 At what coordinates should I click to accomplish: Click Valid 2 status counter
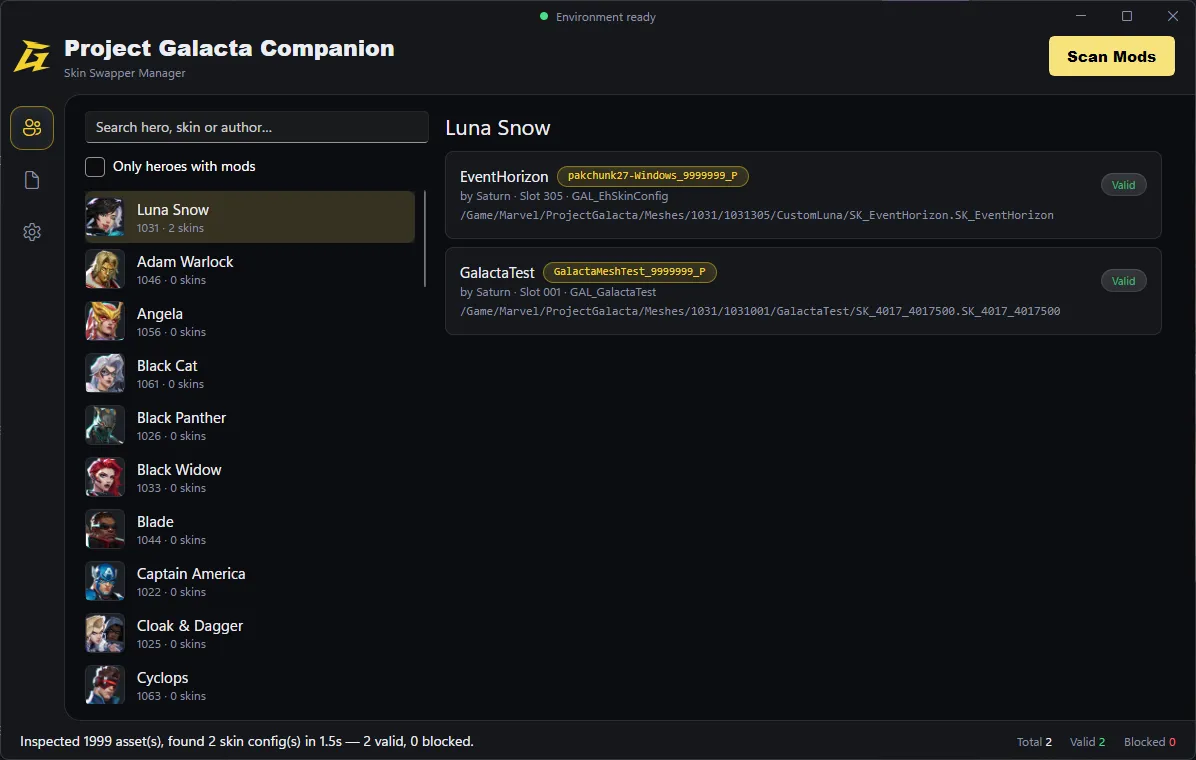[1087, 742]
